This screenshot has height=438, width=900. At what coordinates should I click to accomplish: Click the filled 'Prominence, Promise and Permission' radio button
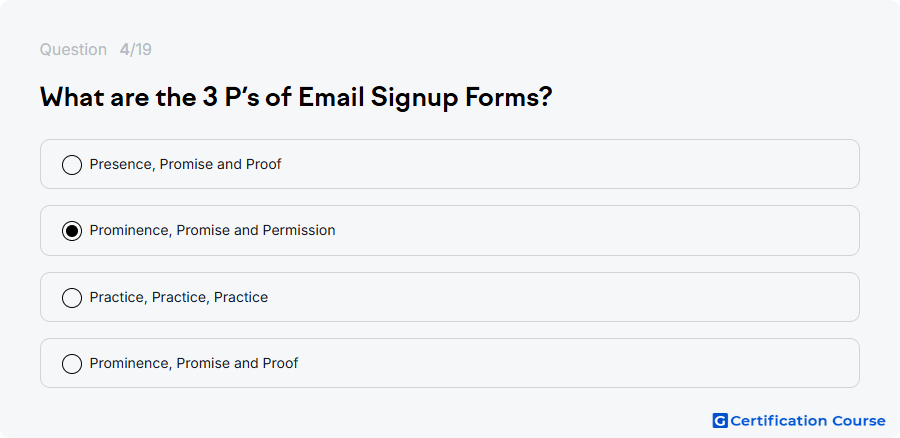72,231
